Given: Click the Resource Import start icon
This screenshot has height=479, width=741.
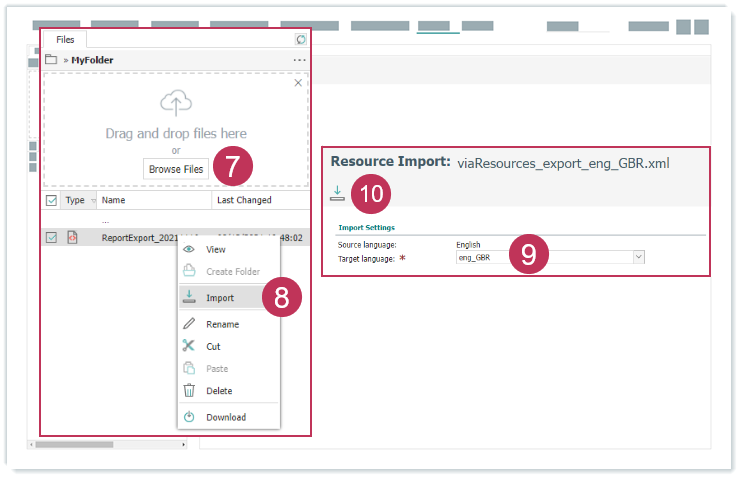Looking at the screenshot, I should pos(337,192).
